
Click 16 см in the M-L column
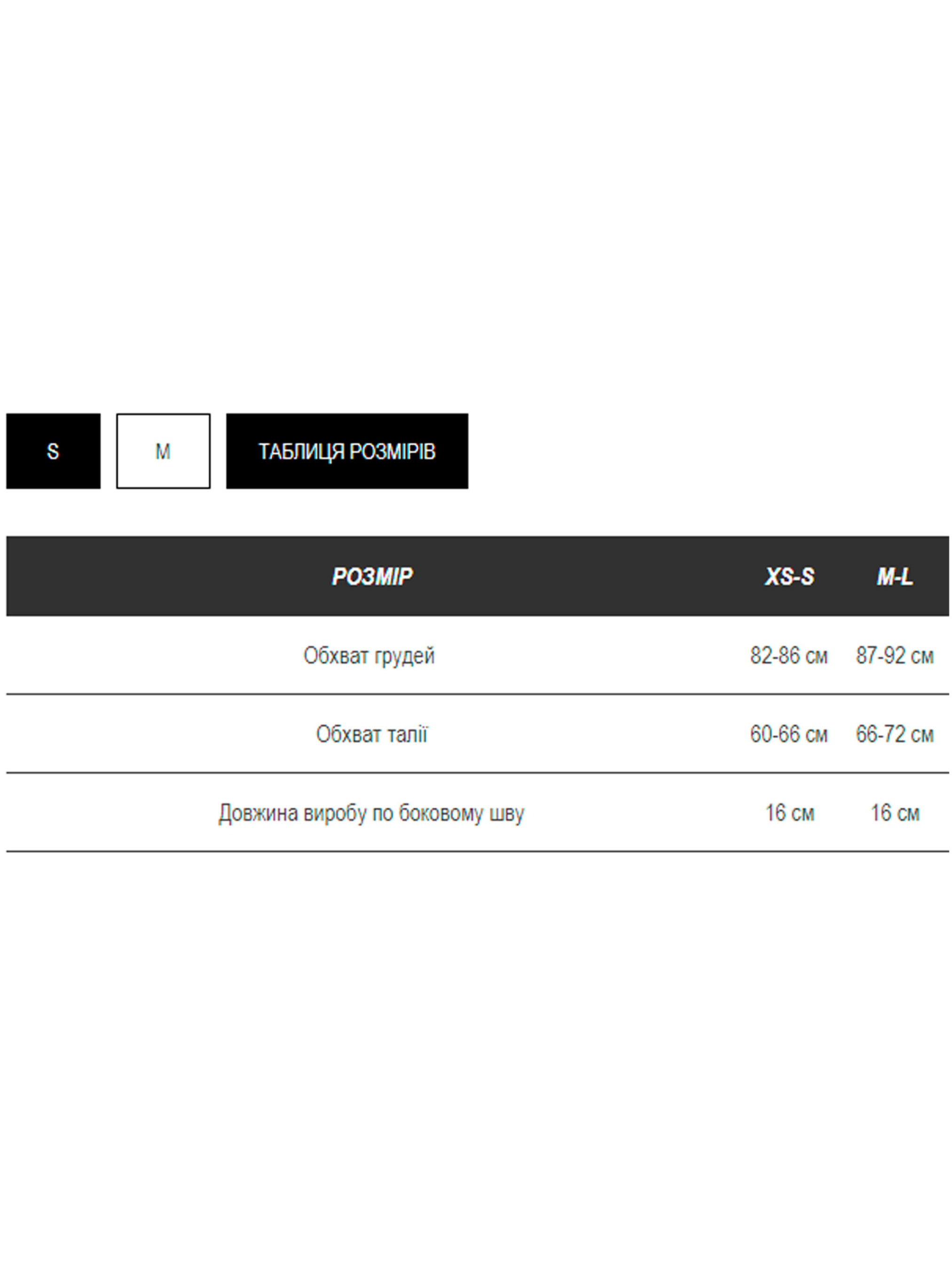click(895, 813)
